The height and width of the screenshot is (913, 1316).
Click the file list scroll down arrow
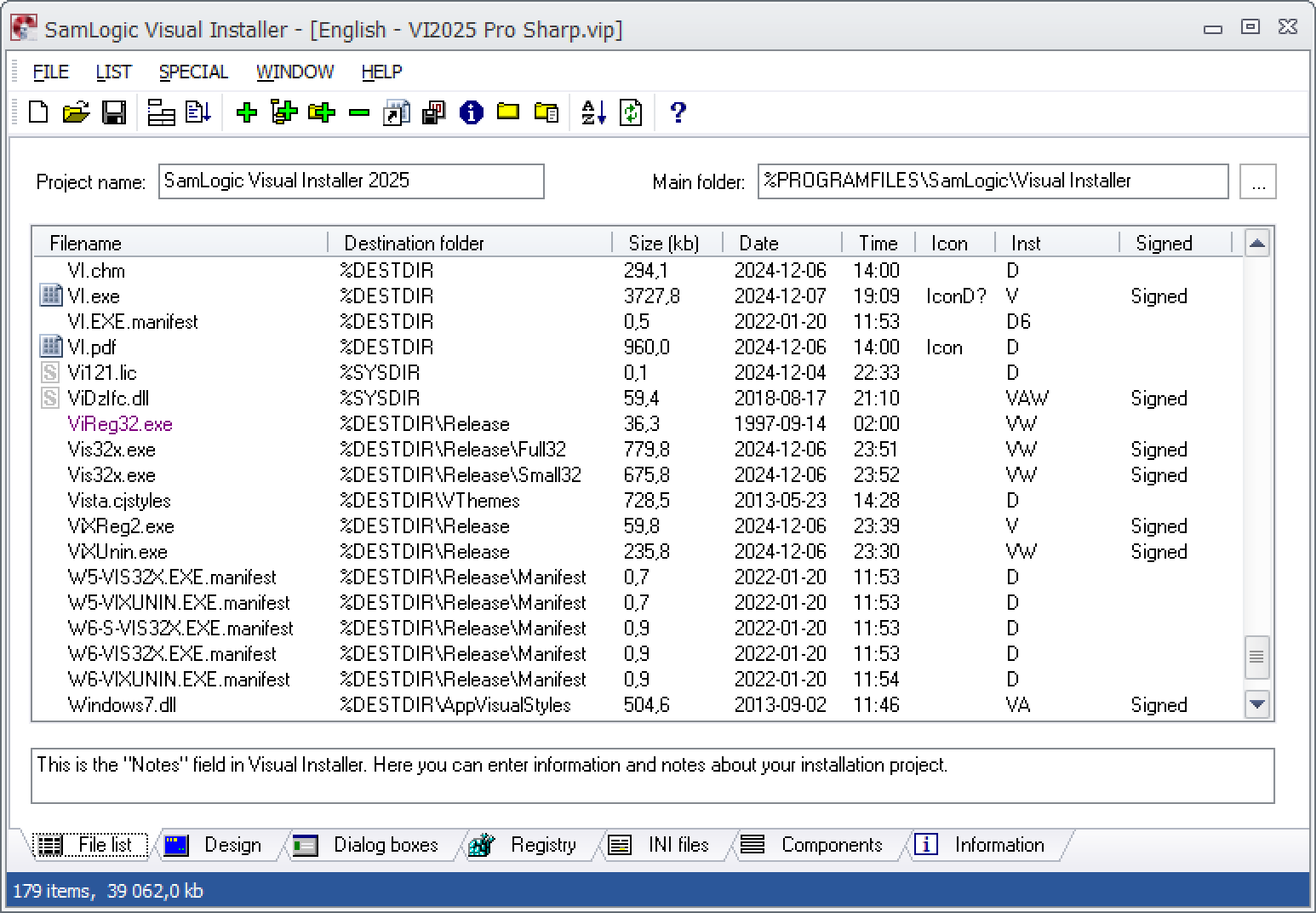[x=1257, y=704]
